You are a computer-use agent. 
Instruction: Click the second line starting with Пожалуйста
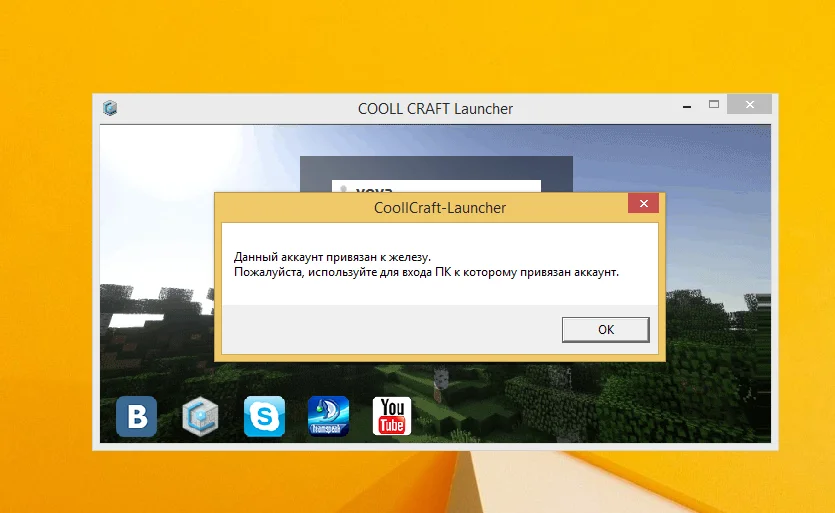(x=426, y=271)
